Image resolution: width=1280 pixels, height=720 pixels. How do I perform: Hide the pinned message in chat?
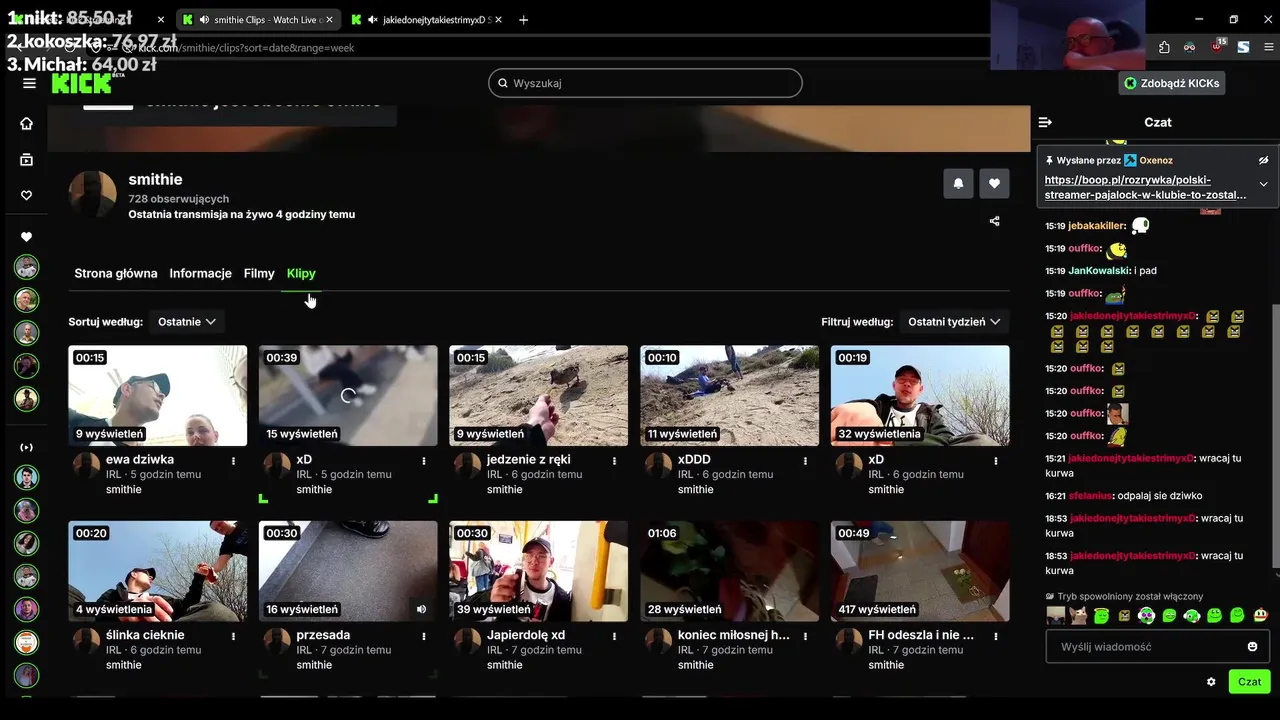(x=1263, y=160)
